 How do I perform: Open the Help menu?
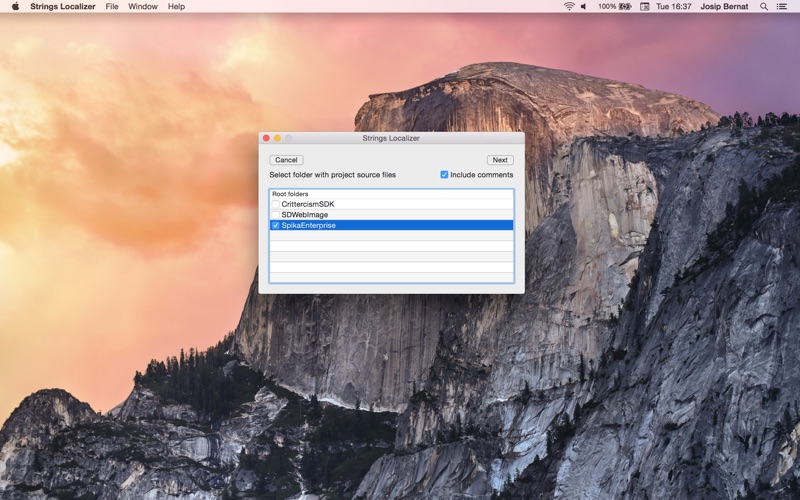(x=177, y=7)
